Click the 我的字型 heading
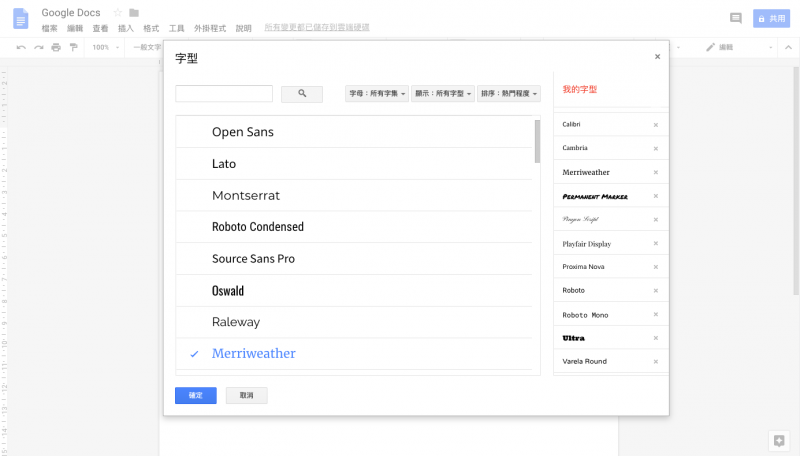Screen dimensions: 800x456 click(580, 89)
